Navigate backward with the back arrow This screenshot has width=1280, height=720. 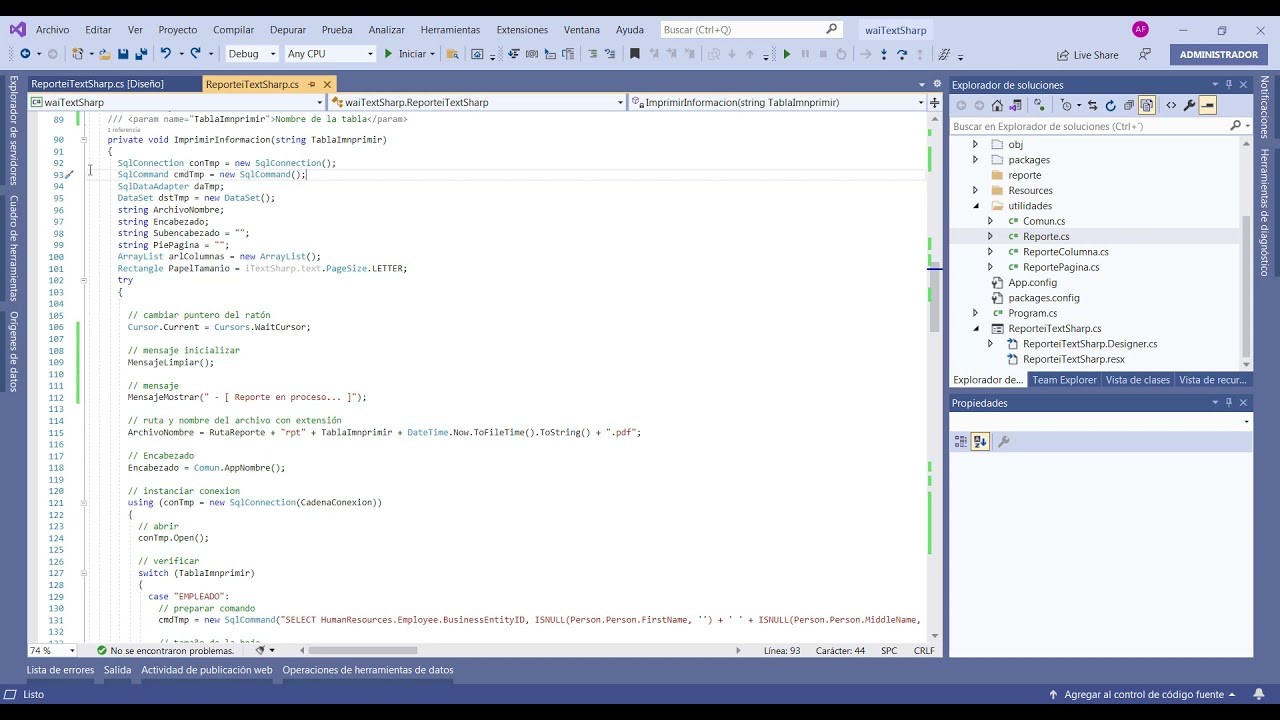coord(25,54)
